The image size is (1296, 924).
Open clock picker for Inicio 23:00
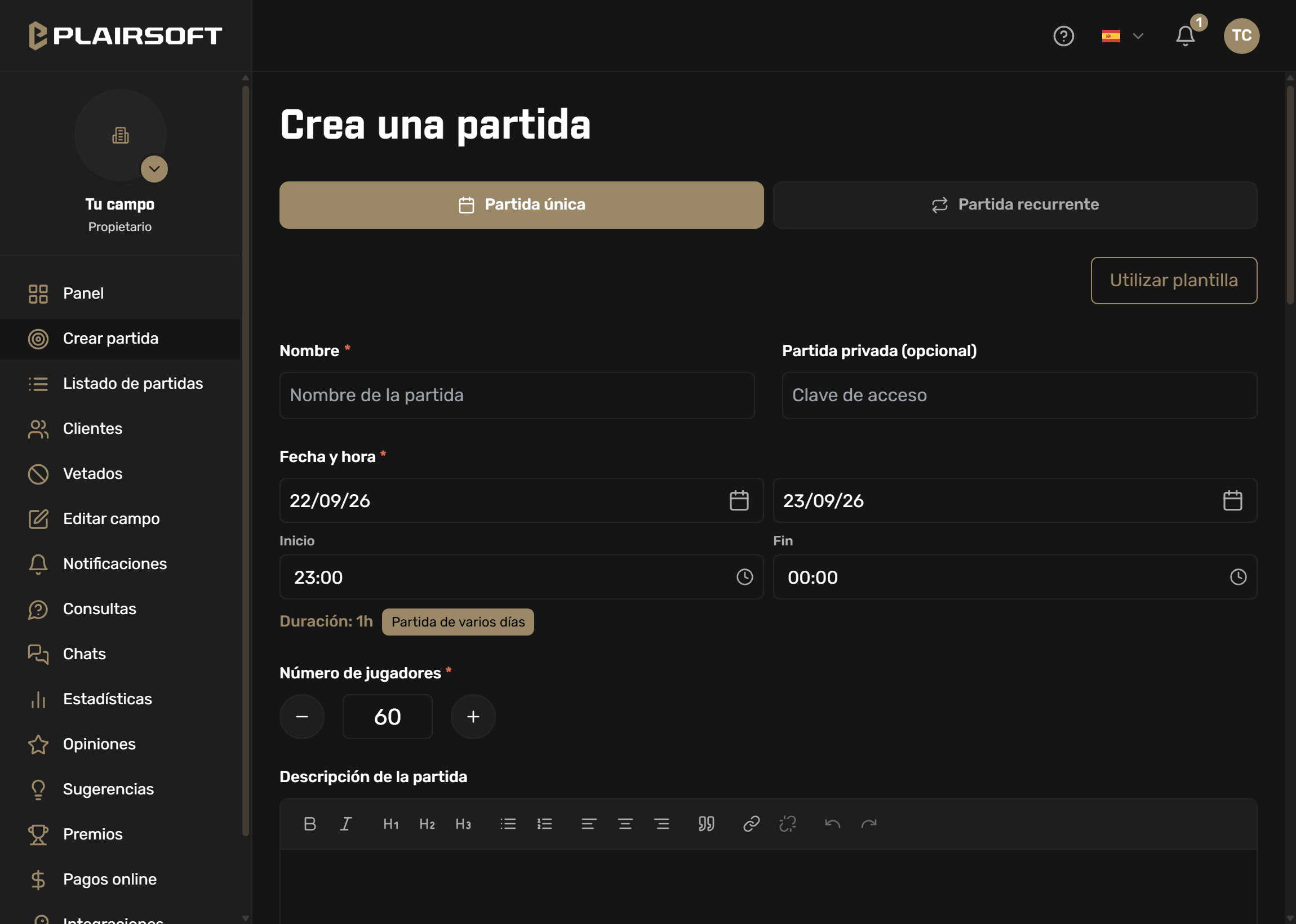tap(745, 577)
